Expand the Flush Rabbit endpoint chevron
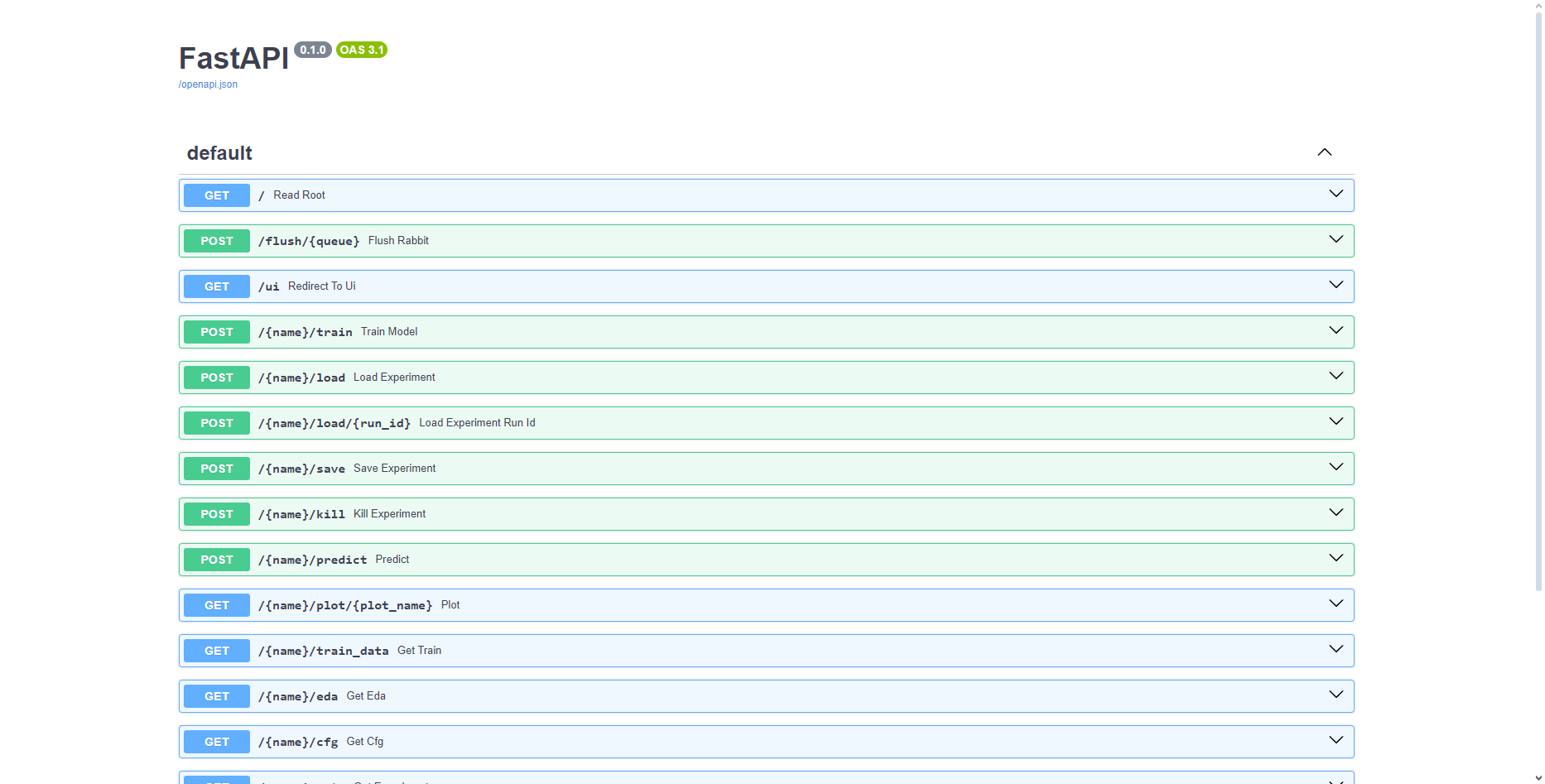1545x784 pixels. [x=1336, y=239]
